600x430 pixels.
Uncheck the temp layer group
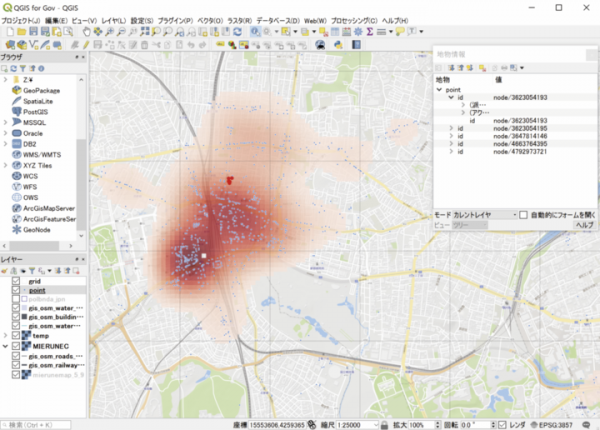point(16,336)
